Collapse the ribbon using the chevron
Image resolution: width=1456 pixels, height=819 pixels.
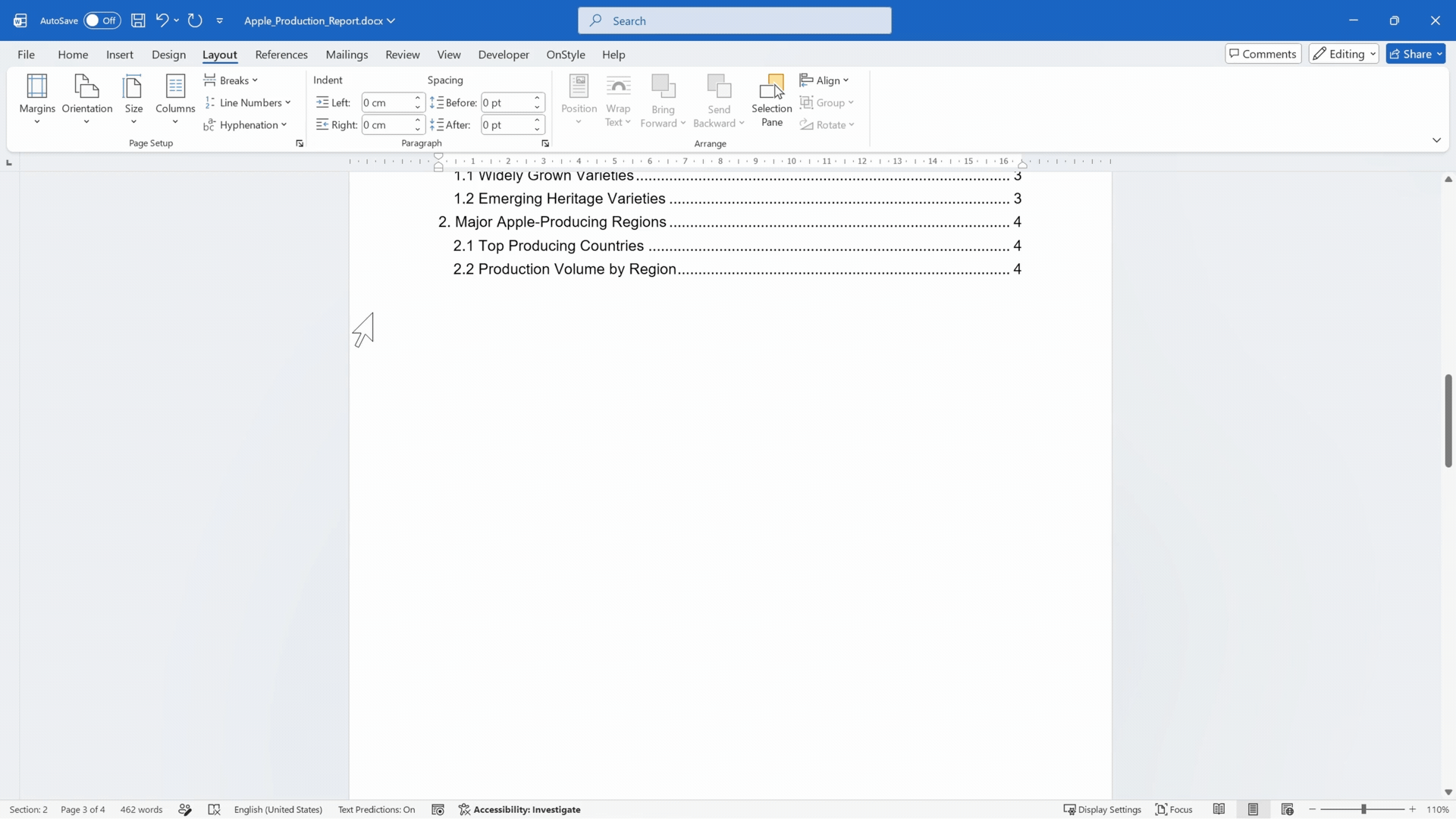pos(1436,140)
